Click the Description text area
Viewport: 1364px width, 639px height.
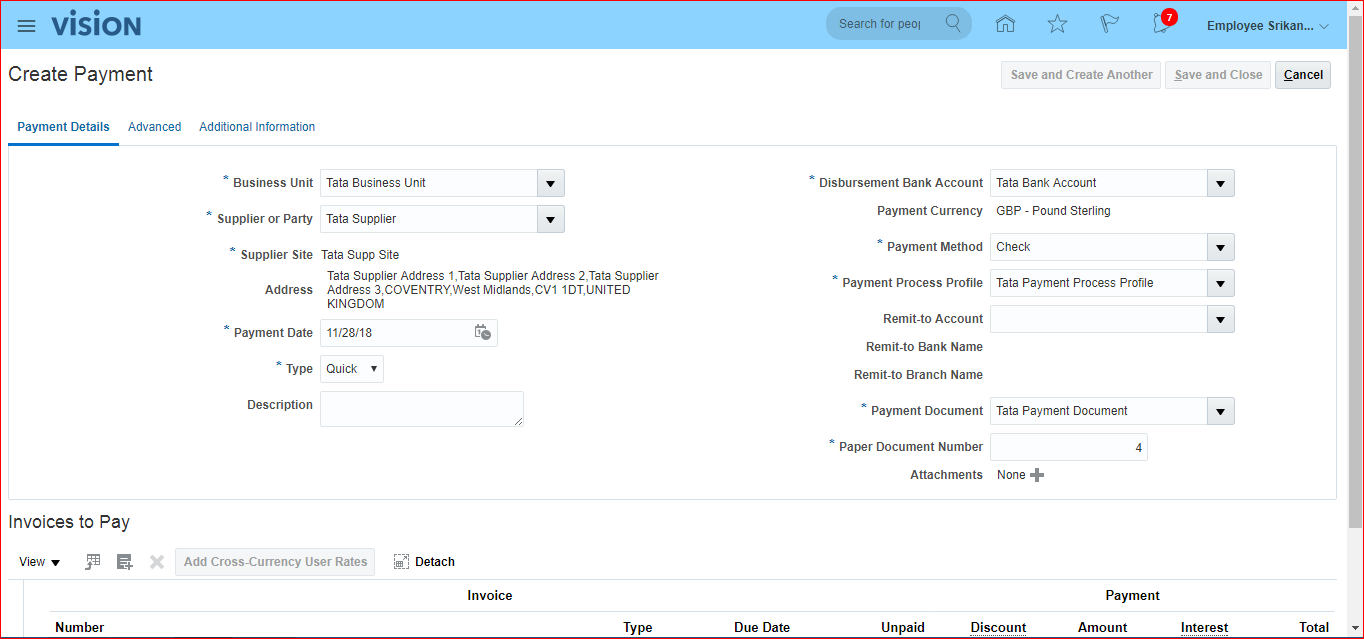[421, 409]
